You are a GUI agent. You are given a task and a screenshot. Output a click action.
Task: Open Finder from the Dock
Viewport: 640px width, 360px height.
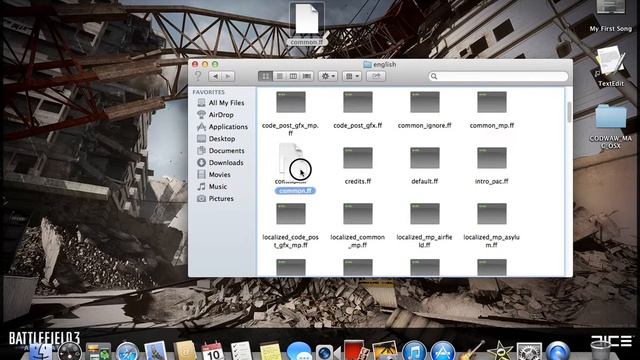point(40,351)
